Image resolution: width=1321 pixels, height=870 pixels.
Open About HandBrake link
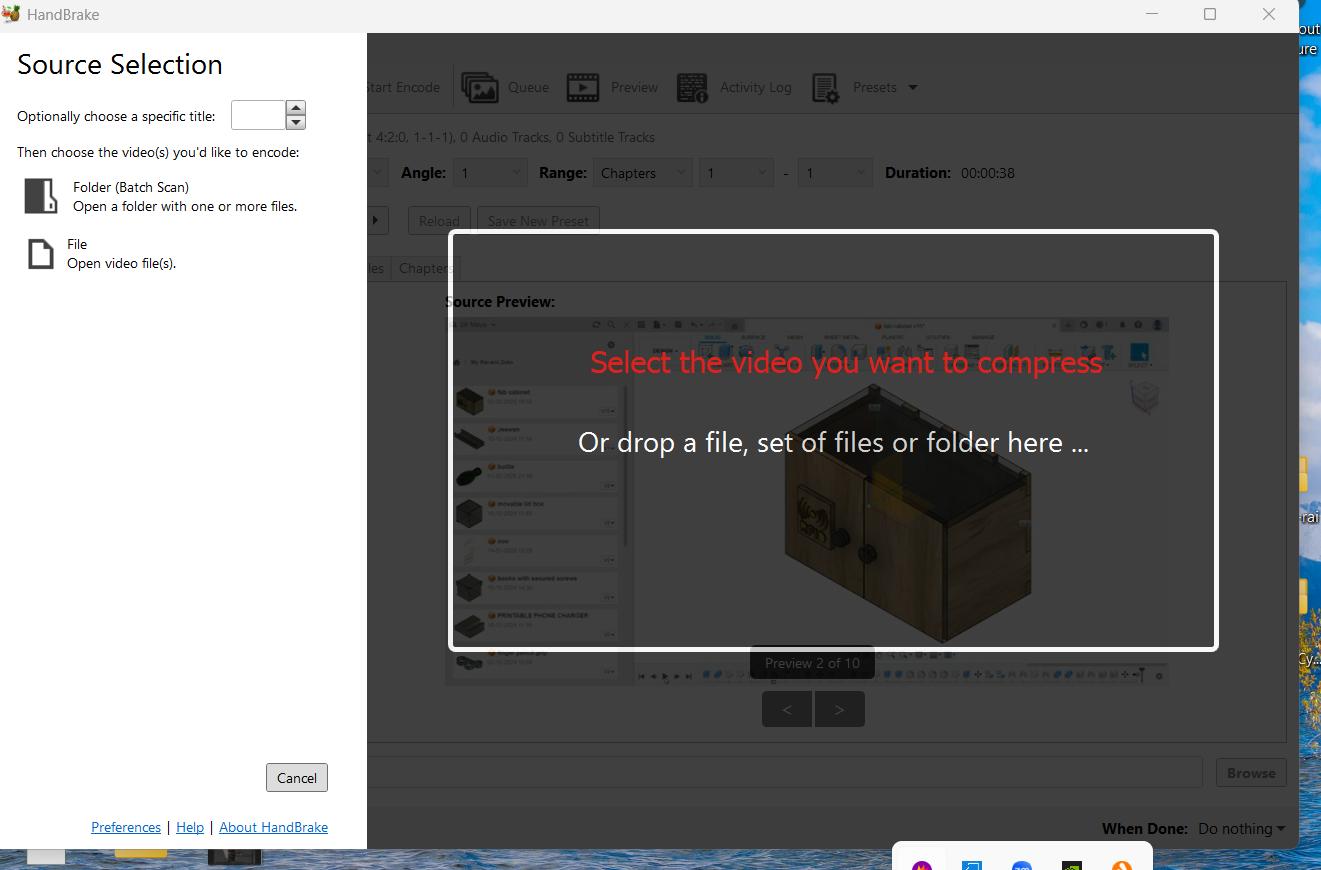[273, 827]
